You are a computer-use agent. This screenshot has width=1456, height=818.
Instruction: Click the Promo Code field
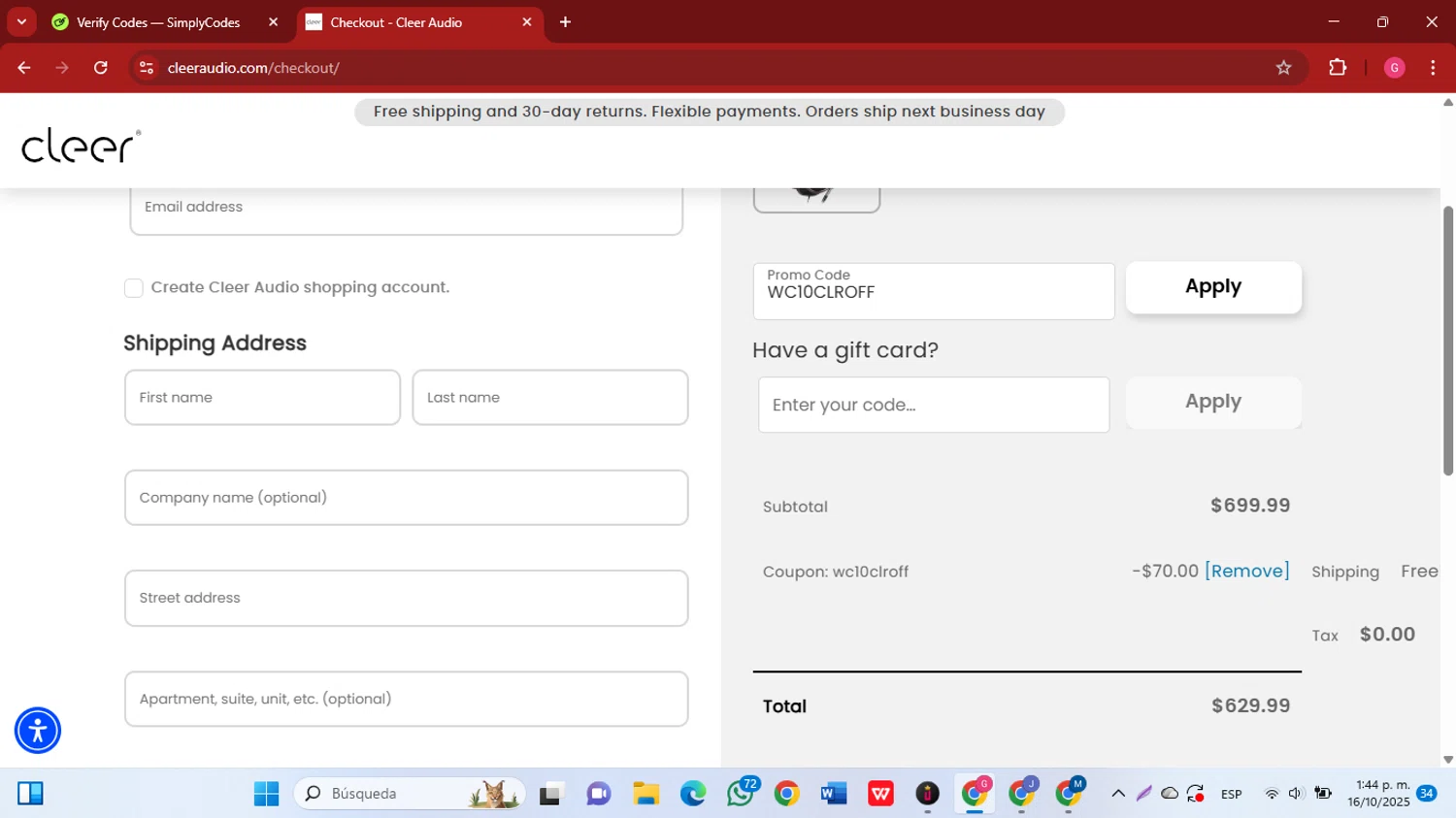pos(934,291)
